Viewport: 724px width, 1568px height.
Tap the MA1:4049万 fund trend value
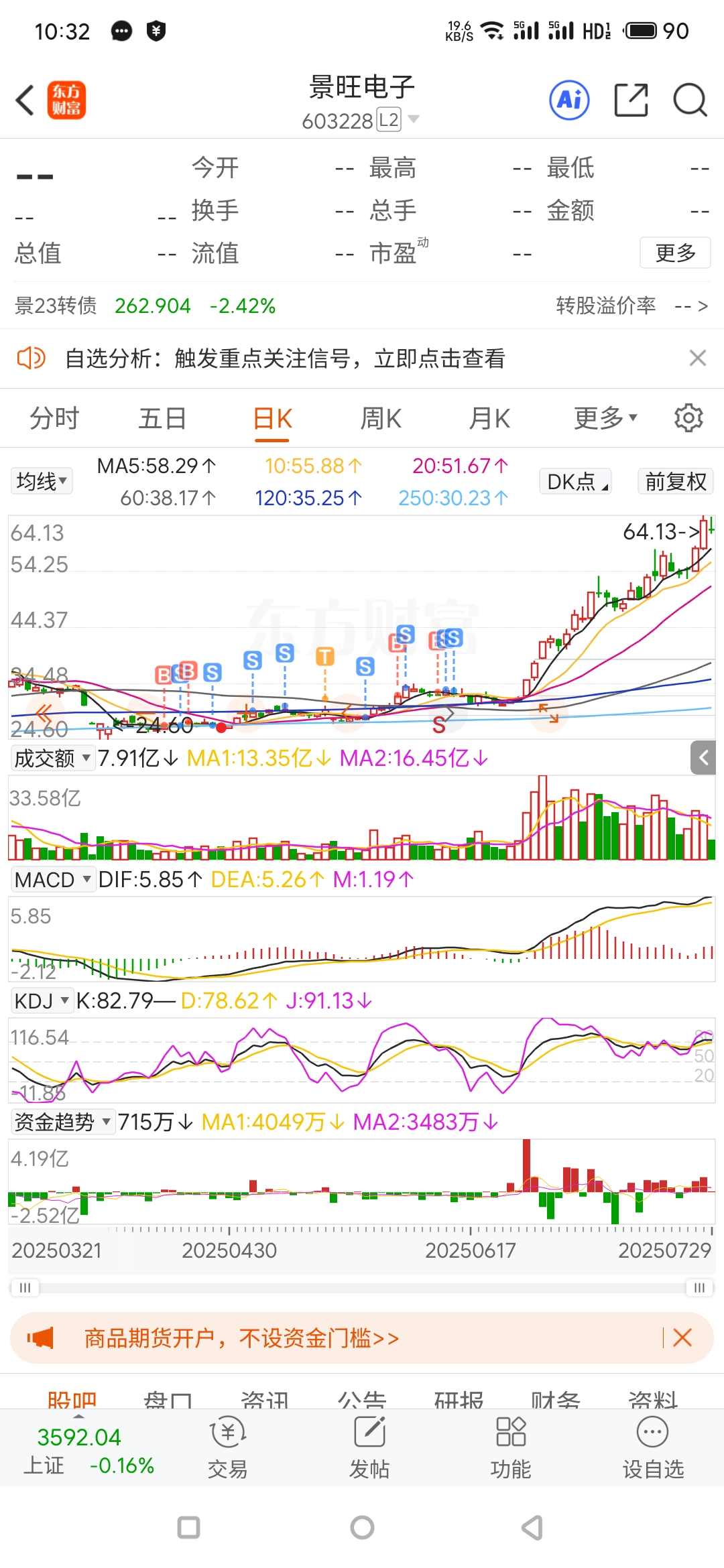[x=273, y=1122]
